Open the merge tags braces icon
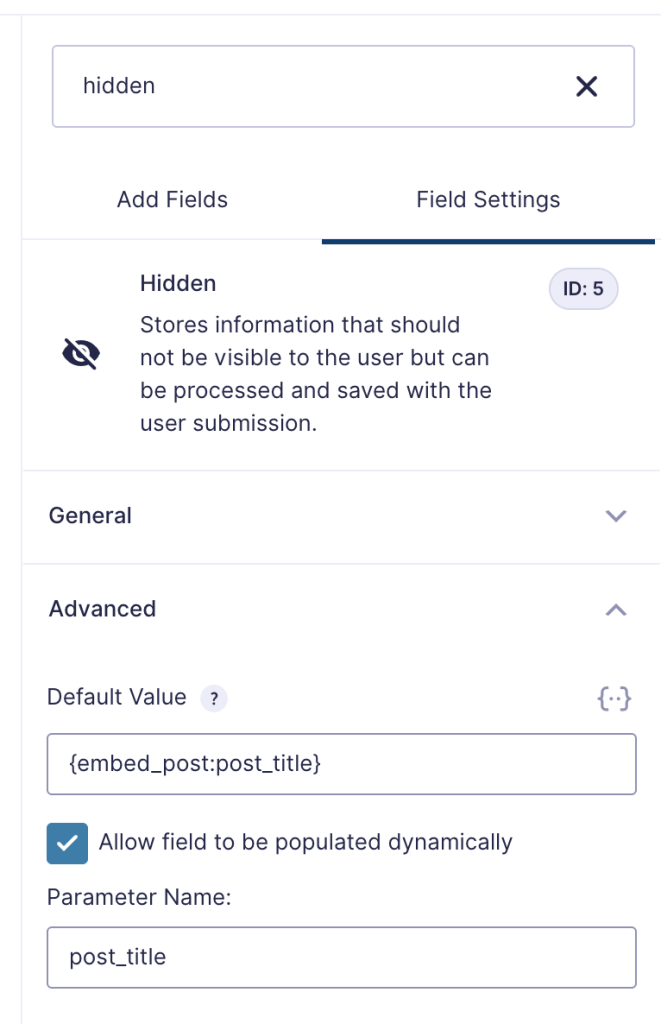 614,699
